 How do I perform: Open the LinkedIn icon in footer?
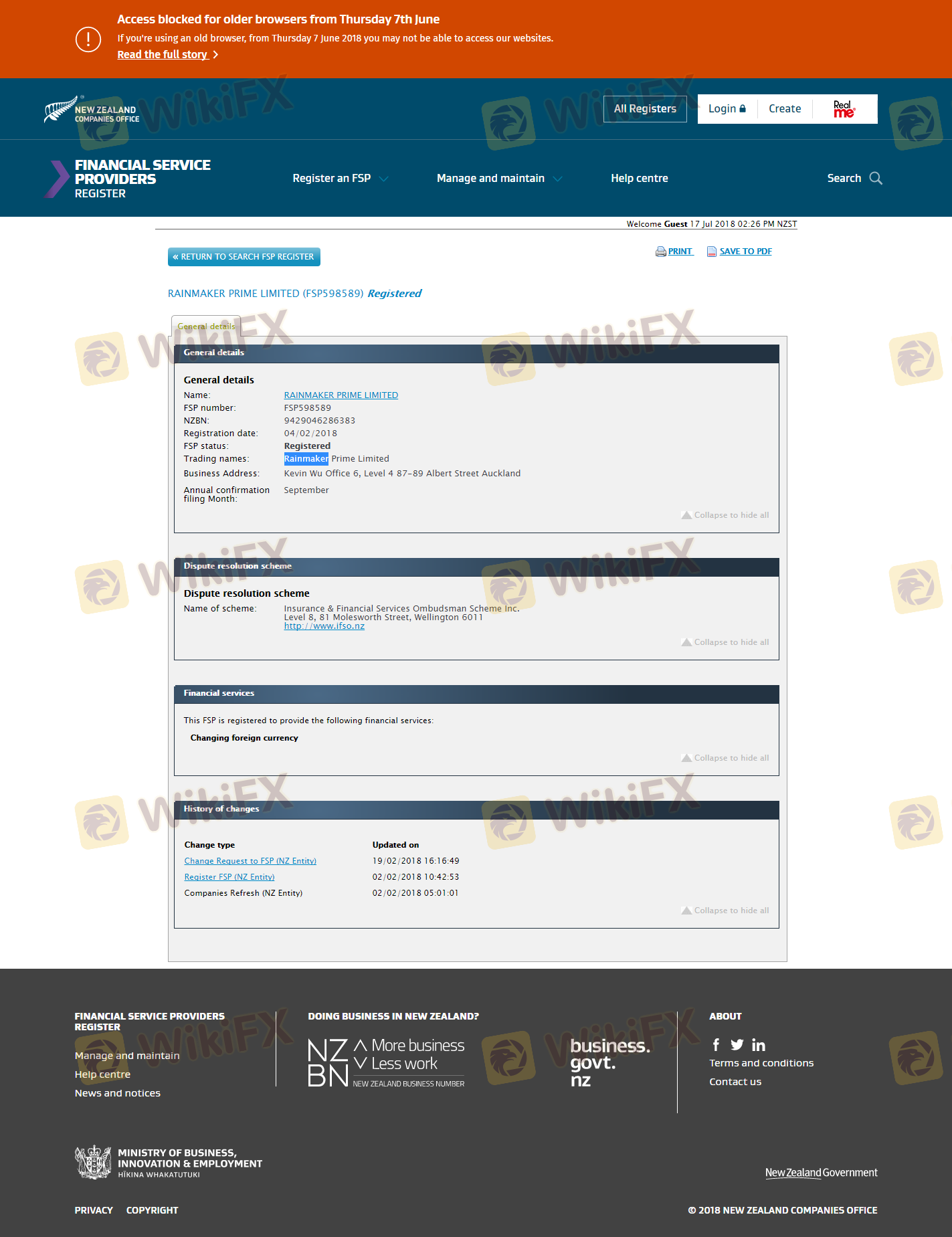pos(759,1045)
